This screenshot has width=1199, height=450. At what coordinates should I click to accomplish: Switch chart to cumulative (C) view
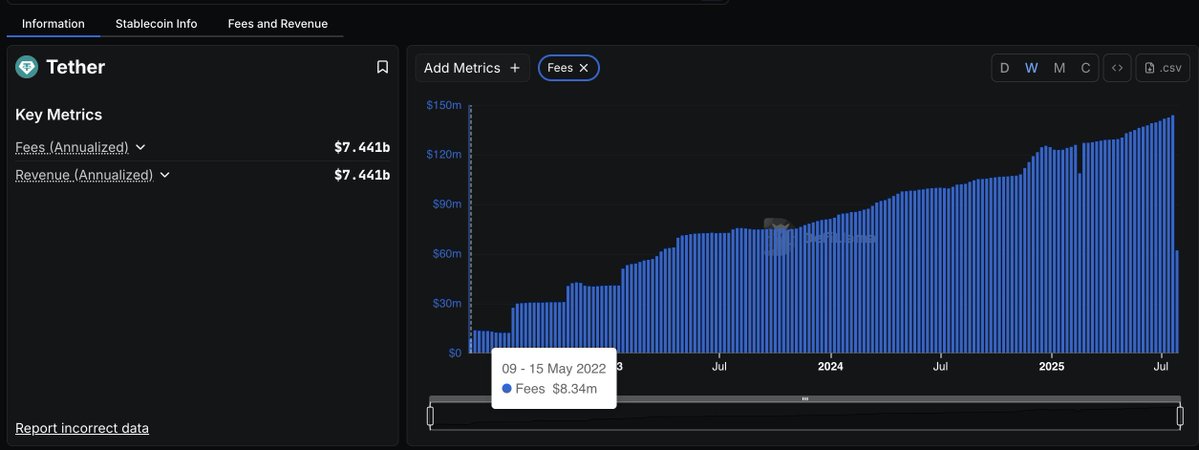click(1085, 68)
